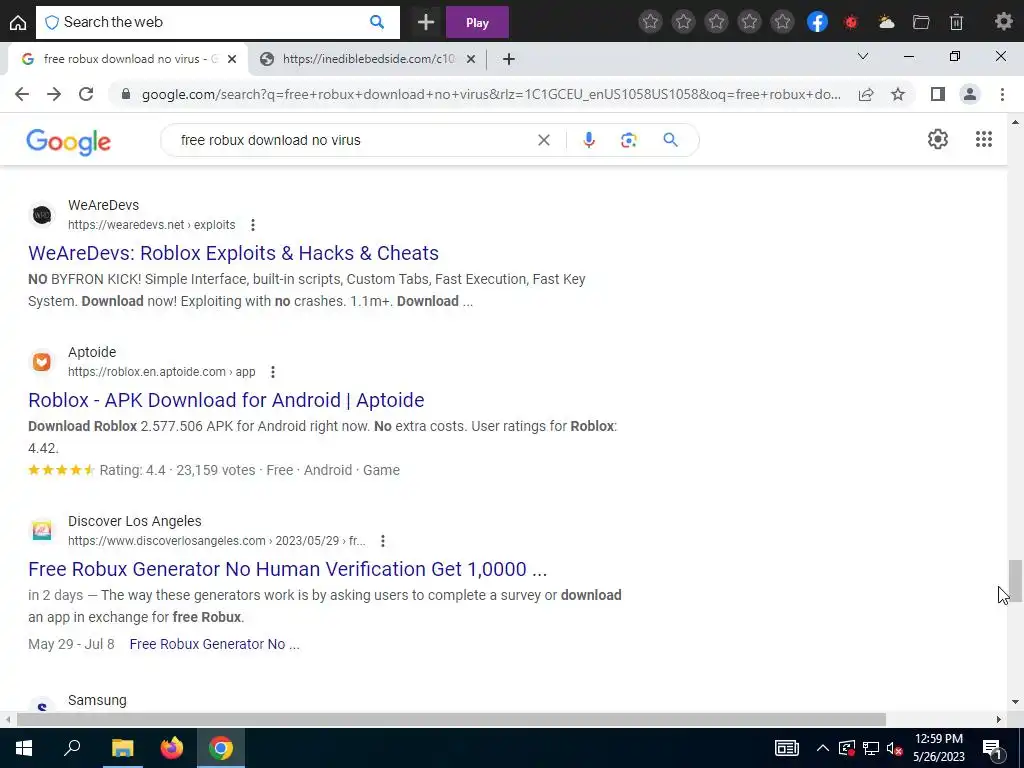Go to Google homepage via logo
The image size is (1024, 768).
tap(69, 142)
